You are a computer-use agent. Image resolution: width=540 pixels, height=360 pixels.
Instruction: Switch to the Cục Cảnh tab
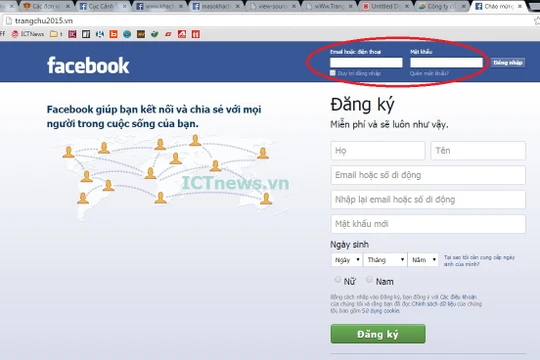(102, 6)
